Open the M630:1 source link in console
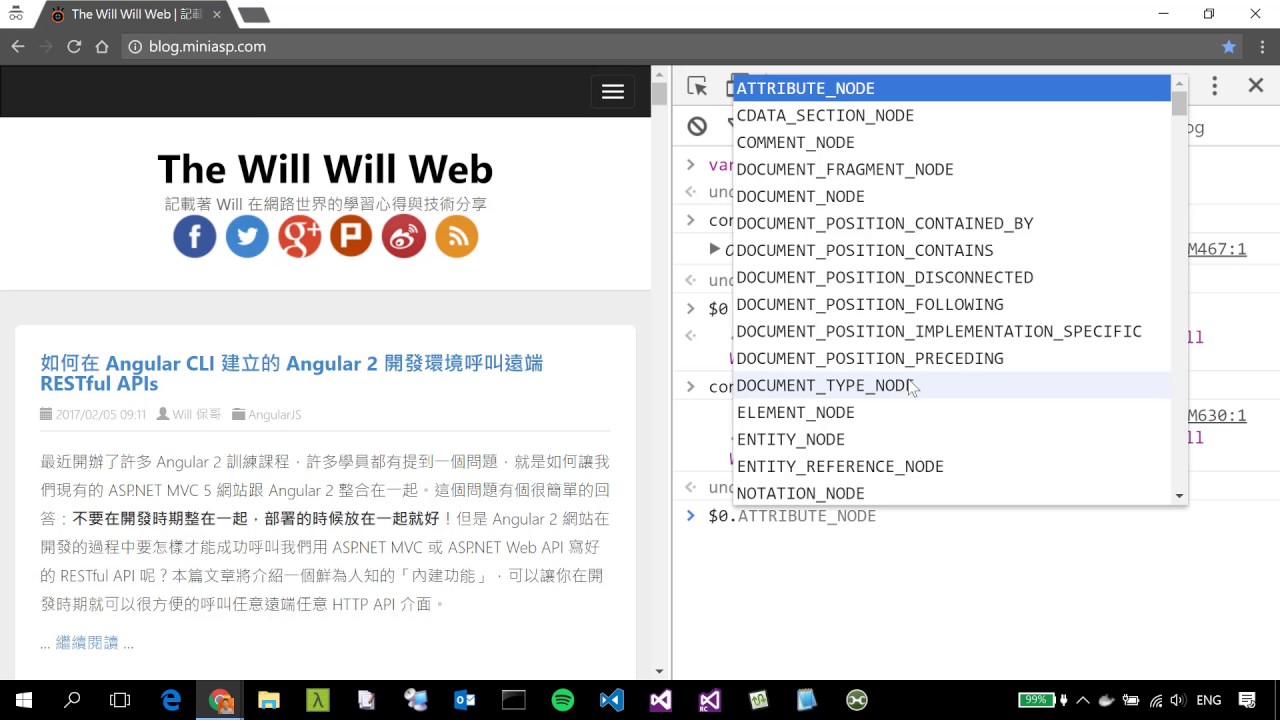The image size is (1280, 720). coord(1217,415)
